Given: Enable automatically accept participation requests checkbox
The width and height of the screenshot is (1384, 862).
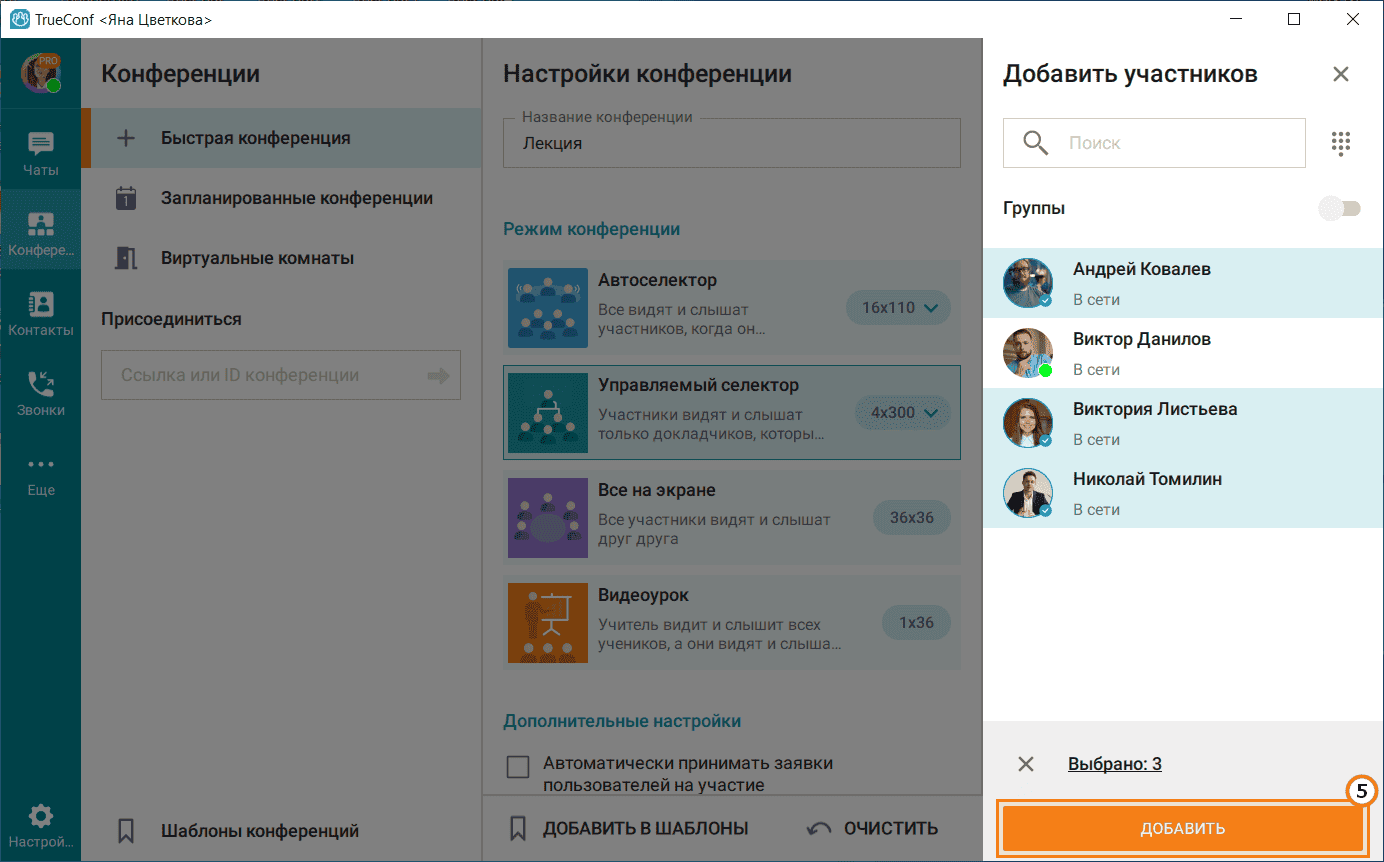Looking at the screenshot, I should [518, 767].
